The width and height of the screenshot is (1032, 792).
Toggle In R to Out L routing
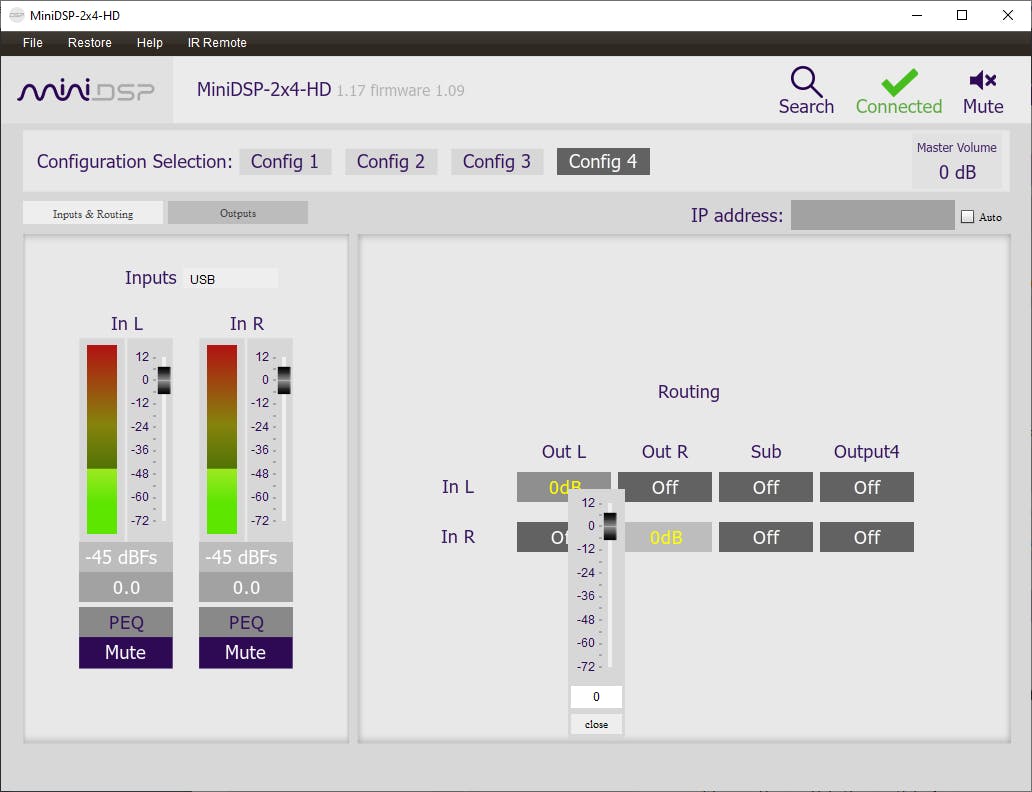tap(542, 537)
